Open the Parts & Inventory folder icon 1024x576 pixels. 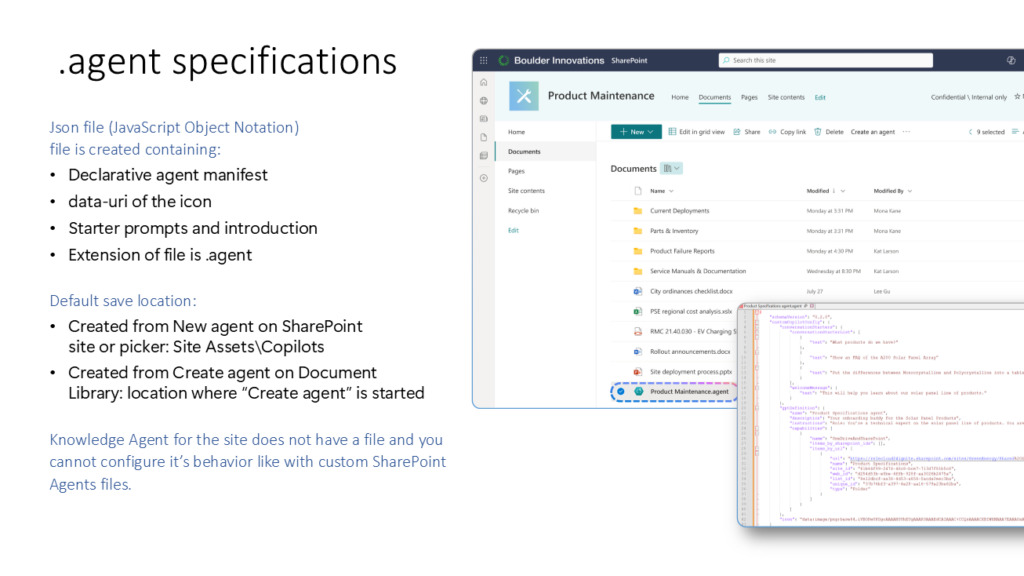tap(637, 231)
